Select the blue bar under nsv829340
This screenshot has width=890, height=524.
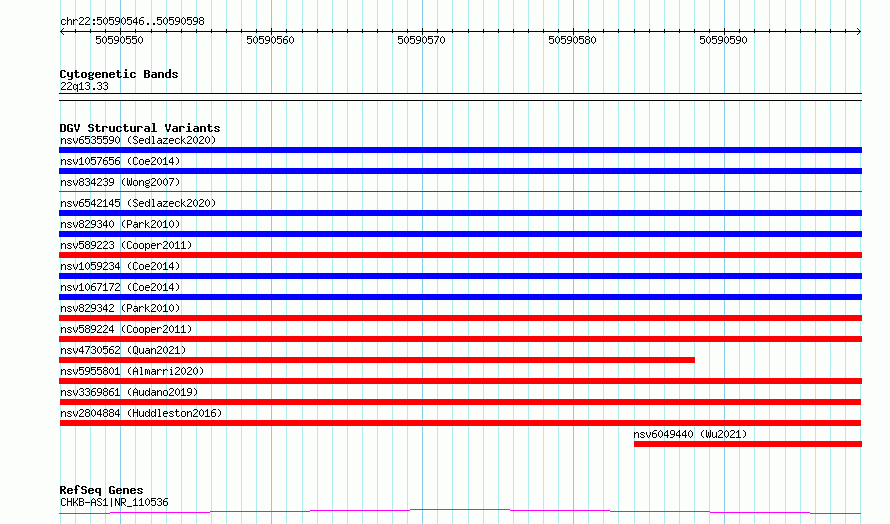(x=460, y=234)
